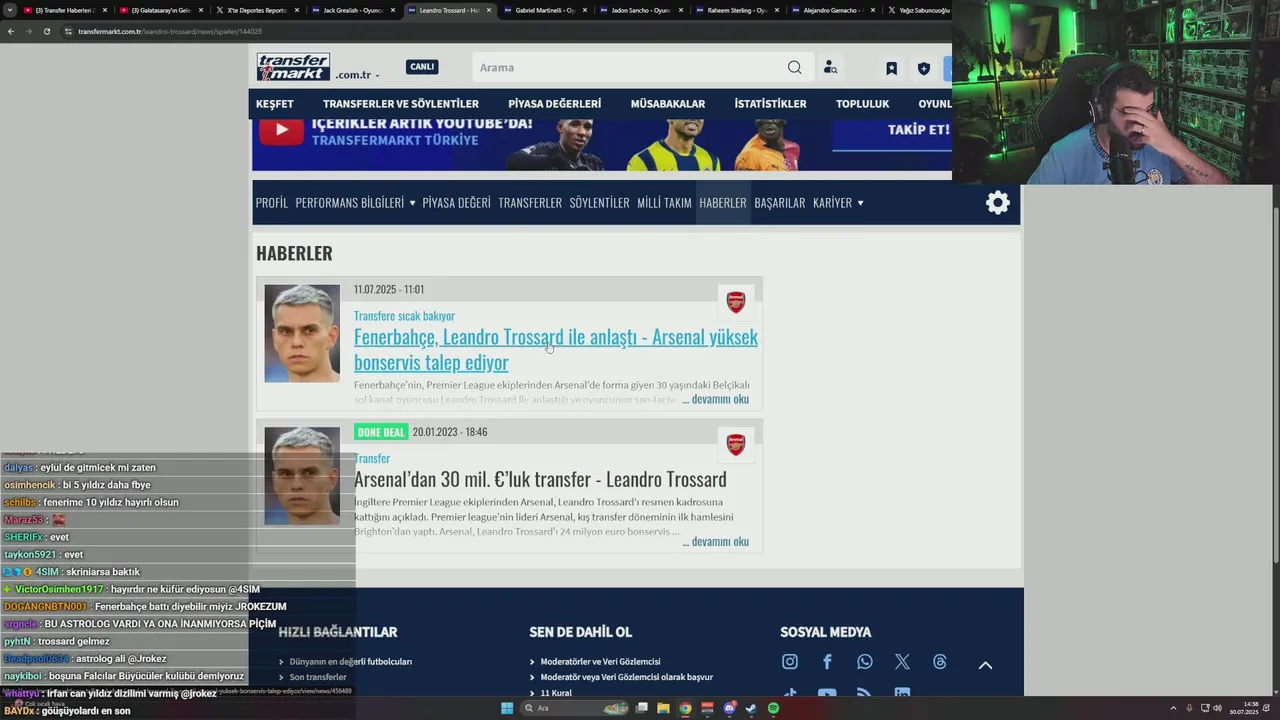
Task: Click the YouTube banner play icon
Action: tap(282, 129)
